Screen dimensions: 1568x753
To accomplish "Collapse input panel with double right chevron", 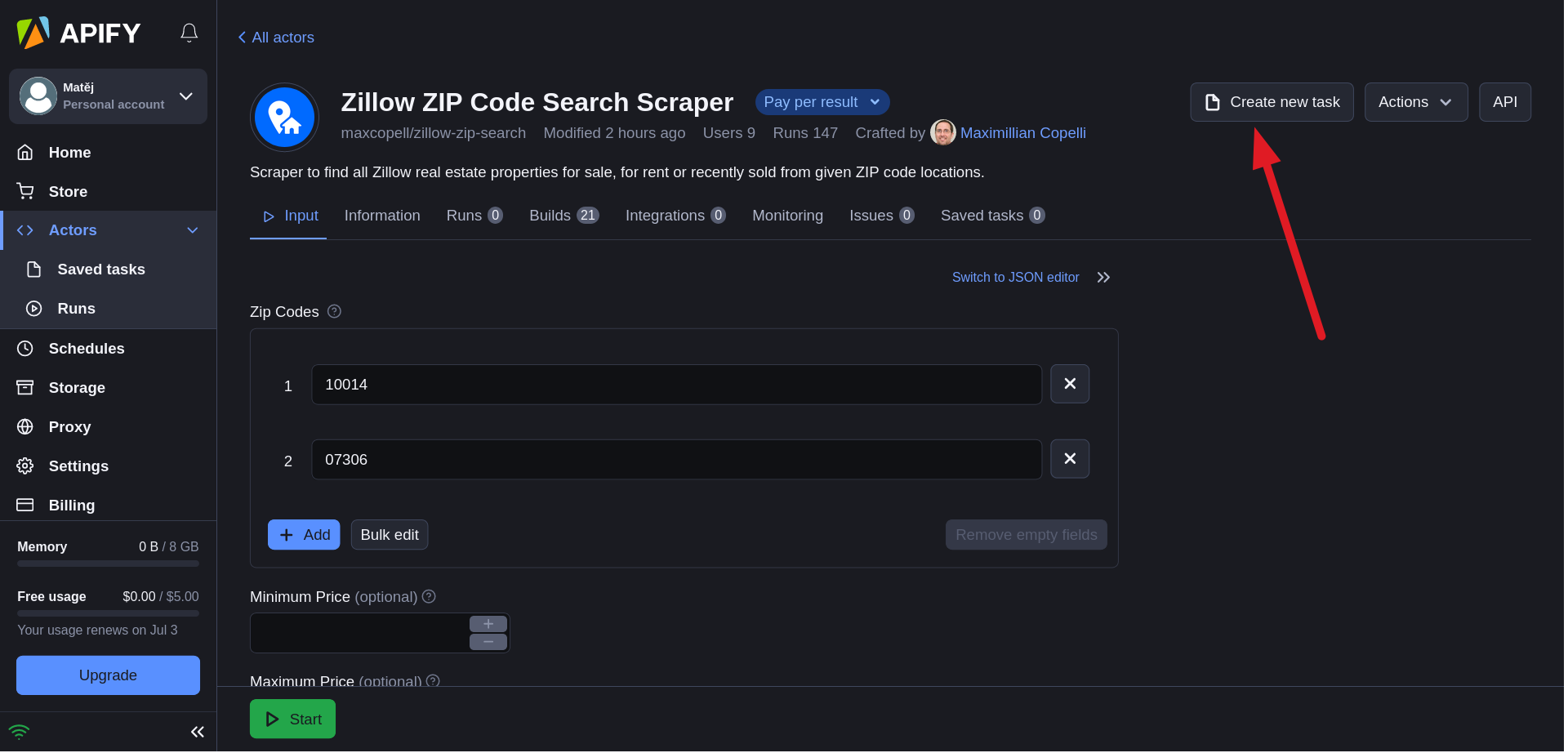I will (x=1103, y=278).
